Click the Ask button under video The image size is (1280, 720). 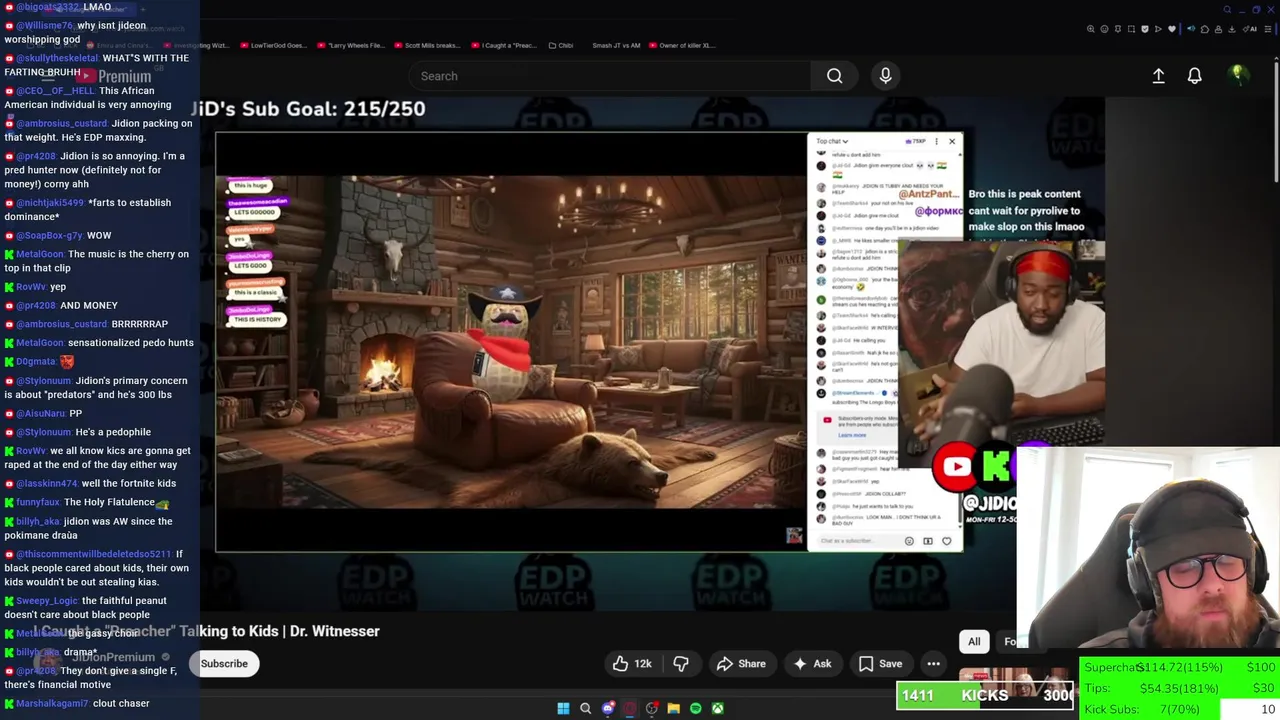(812, 664)
